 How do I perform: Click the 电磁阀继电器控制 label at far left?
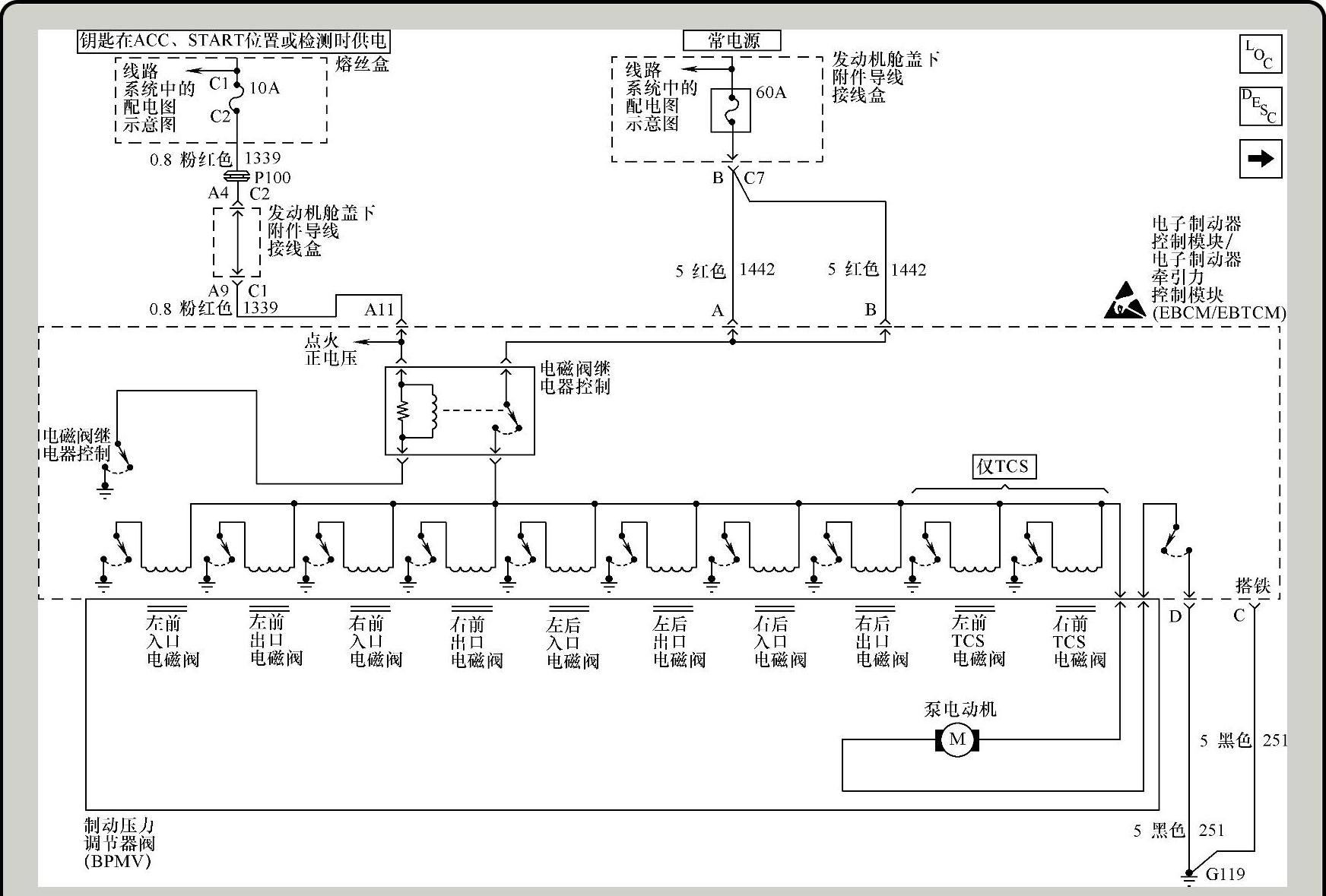click(76, 445)
